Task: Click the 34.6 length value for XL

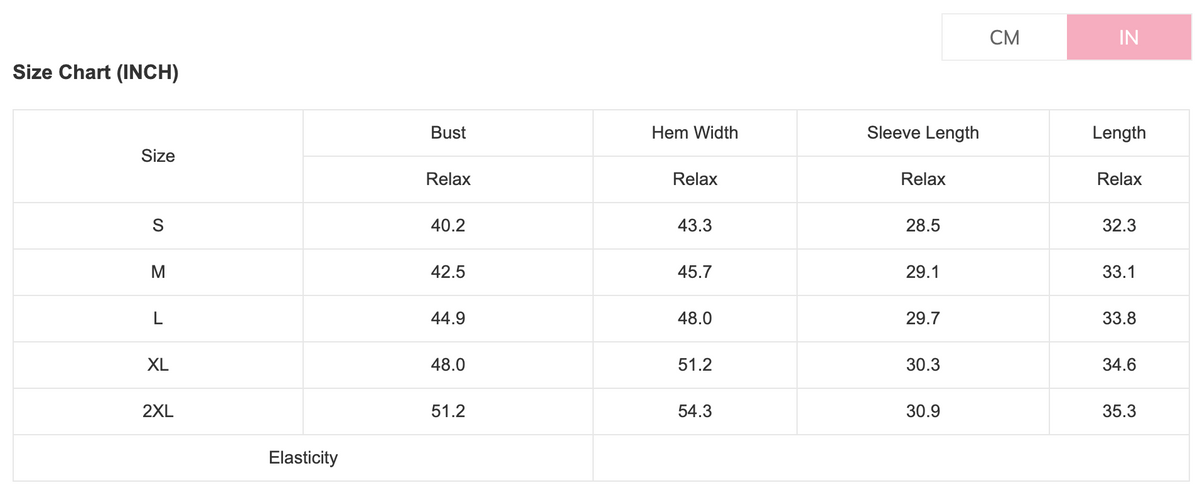Action: coord(1119,365)
